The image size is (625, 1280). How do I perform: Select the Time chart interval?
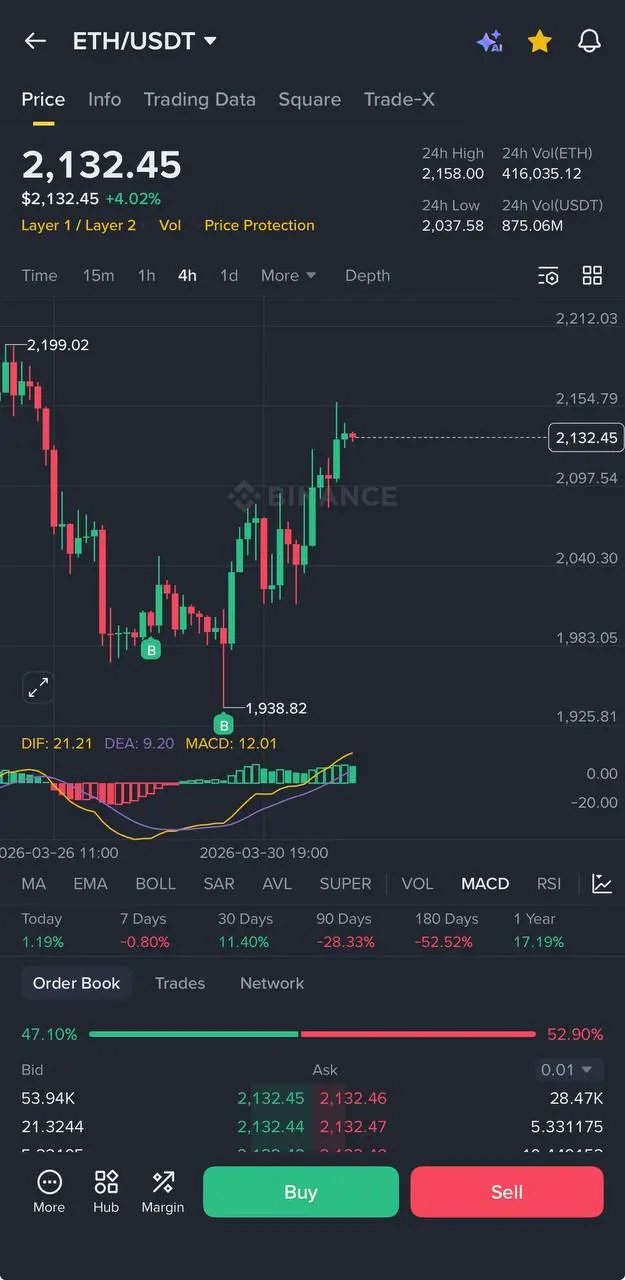[39, 275]
